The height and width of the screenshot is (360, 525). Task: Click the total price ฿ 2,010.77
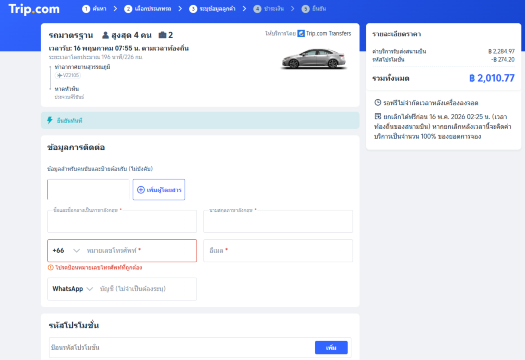[492, 78]
